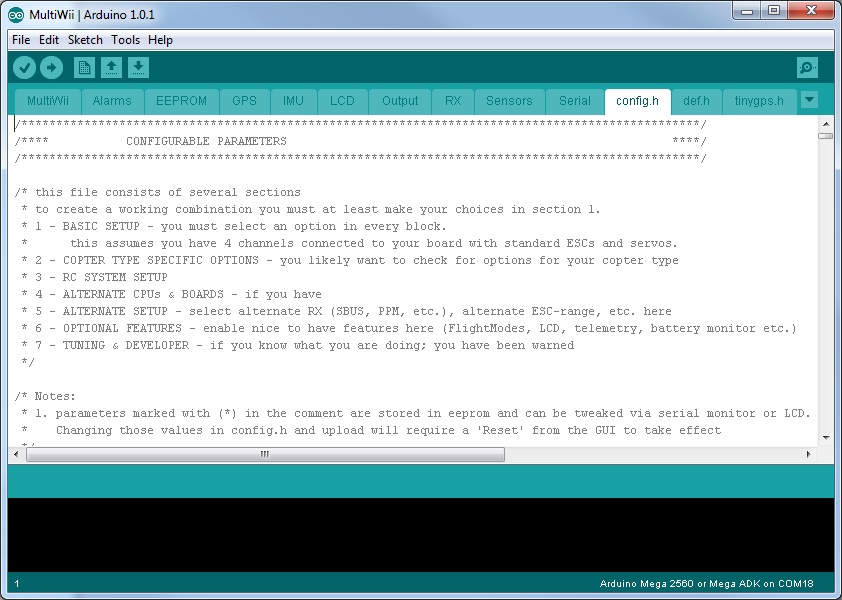
Task: Click the Upload icon
Action: [51, 67]
